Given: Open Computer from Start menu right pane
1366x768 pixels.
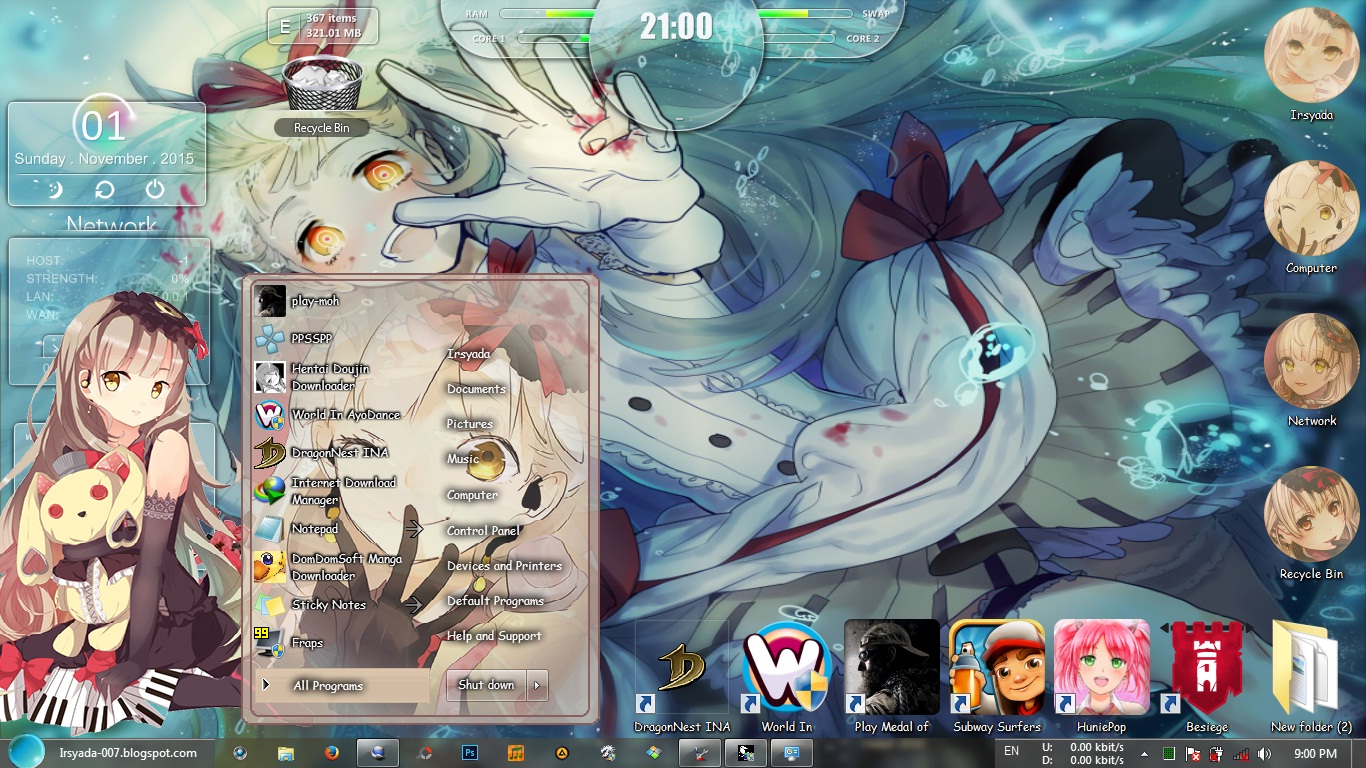Looking at the screenshot, I should (472, 495).
